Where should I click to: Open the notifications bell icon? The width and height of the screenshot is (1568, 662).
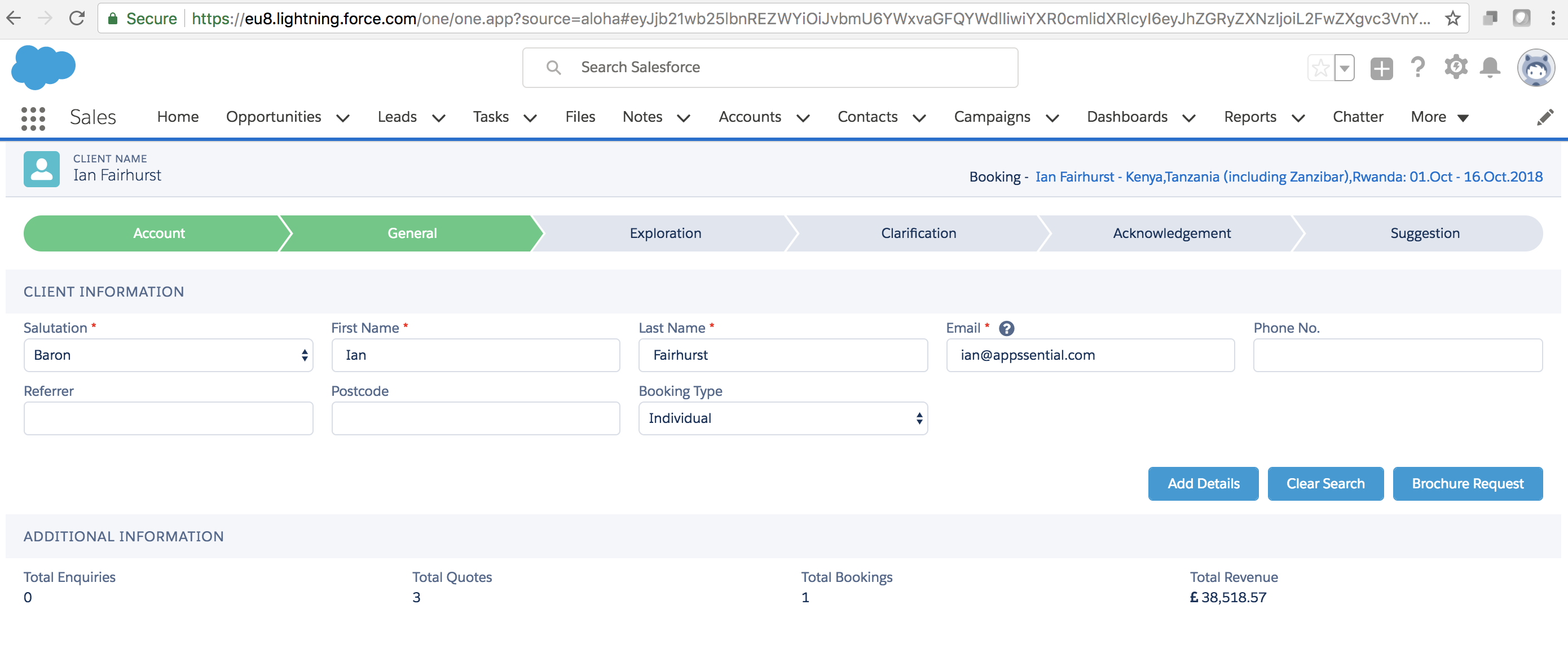click(x=1490, y=67)
